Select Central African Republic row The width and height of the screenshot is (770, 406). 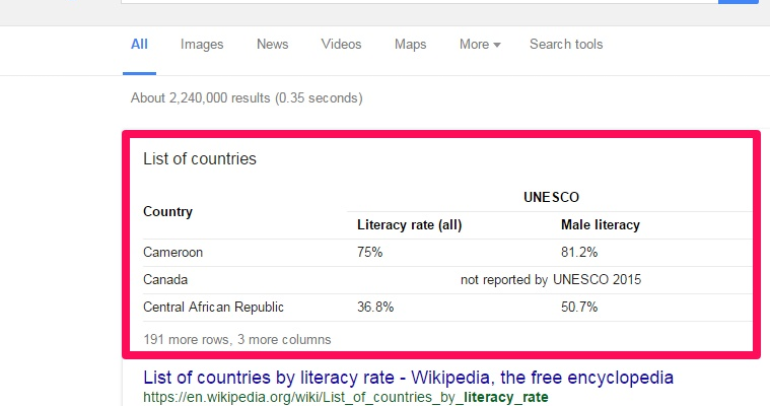click(447, 307)
